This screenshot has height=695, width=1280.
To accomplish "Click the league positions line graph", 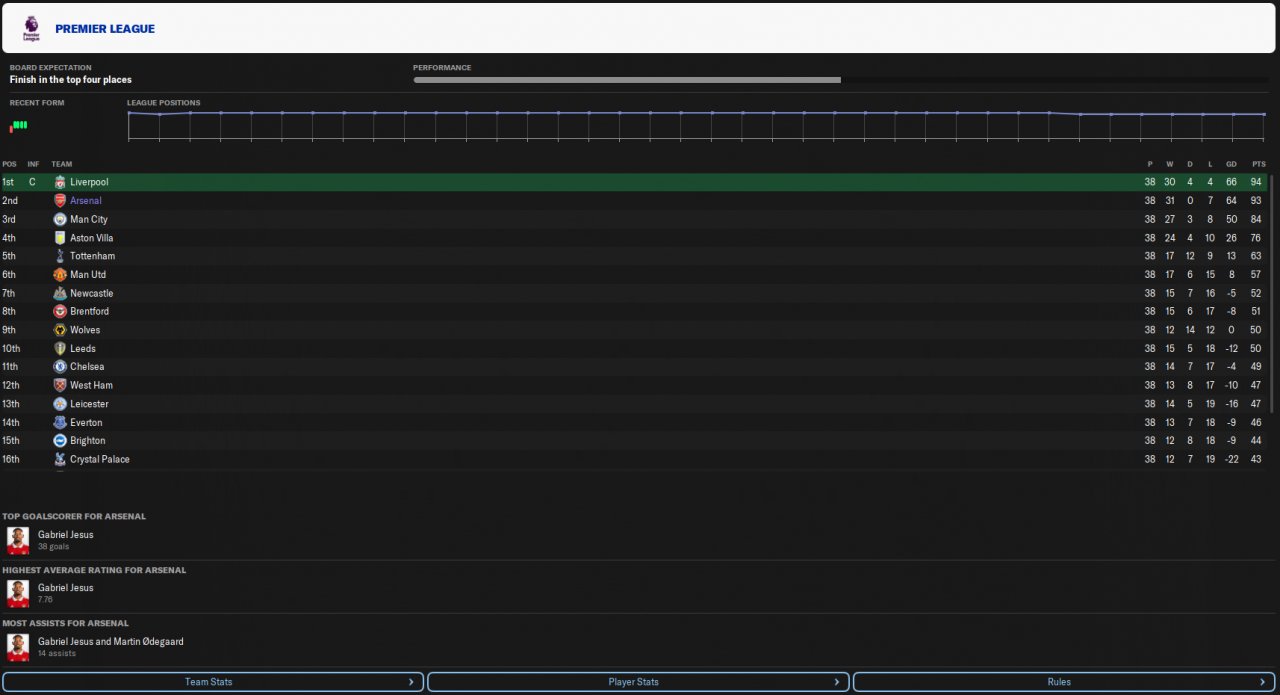I will (x=697, y=126).
